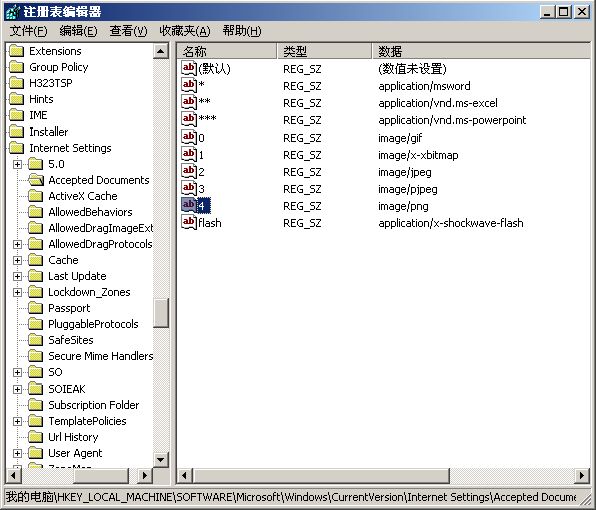Expand the User Agent key

click(x=17, y=453)
